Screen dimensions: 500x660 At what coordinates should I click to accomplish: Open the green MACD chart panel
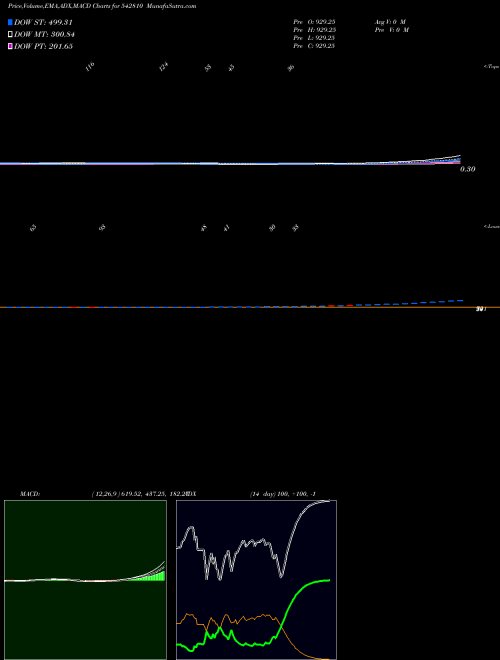(85, 580)
